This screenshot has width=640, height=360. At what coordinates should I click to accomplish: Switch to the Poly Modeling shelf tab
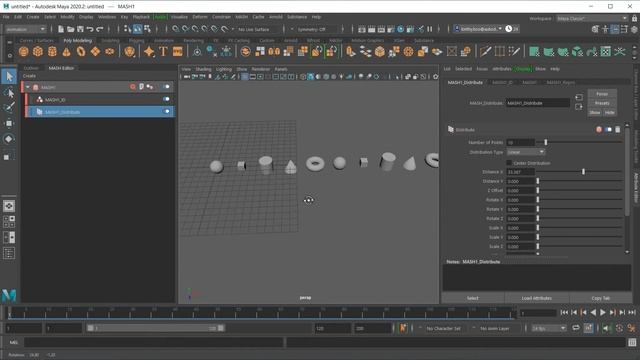78,40
